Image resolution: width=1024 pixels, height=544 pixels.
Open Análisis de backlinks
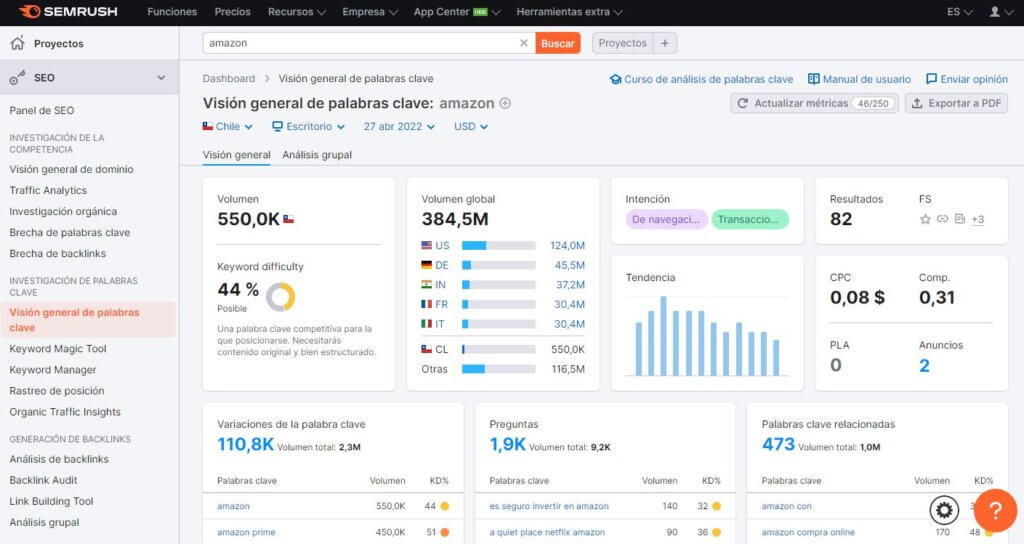59,459
